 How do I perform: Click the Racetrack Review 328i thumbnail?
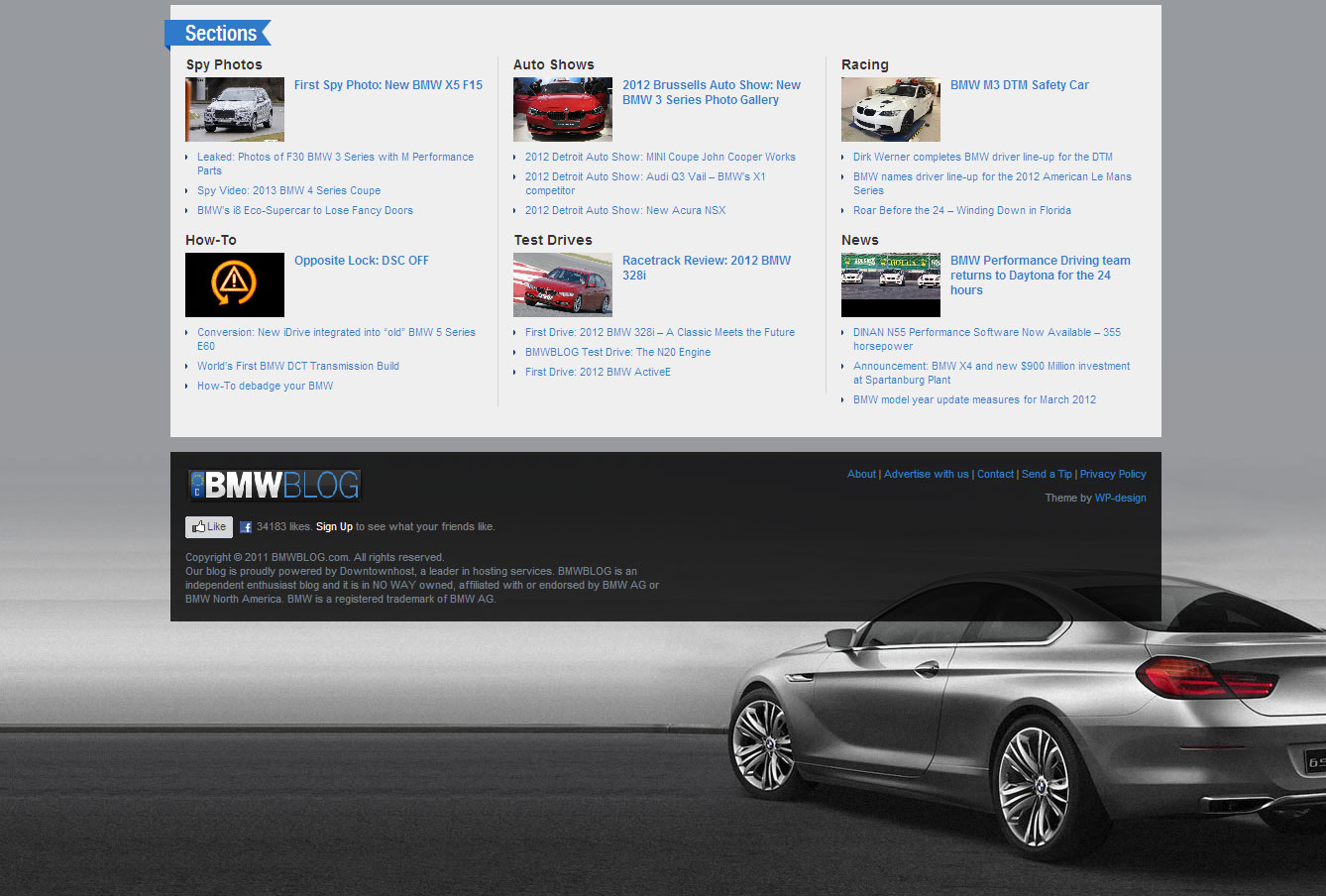click(563, 284)
